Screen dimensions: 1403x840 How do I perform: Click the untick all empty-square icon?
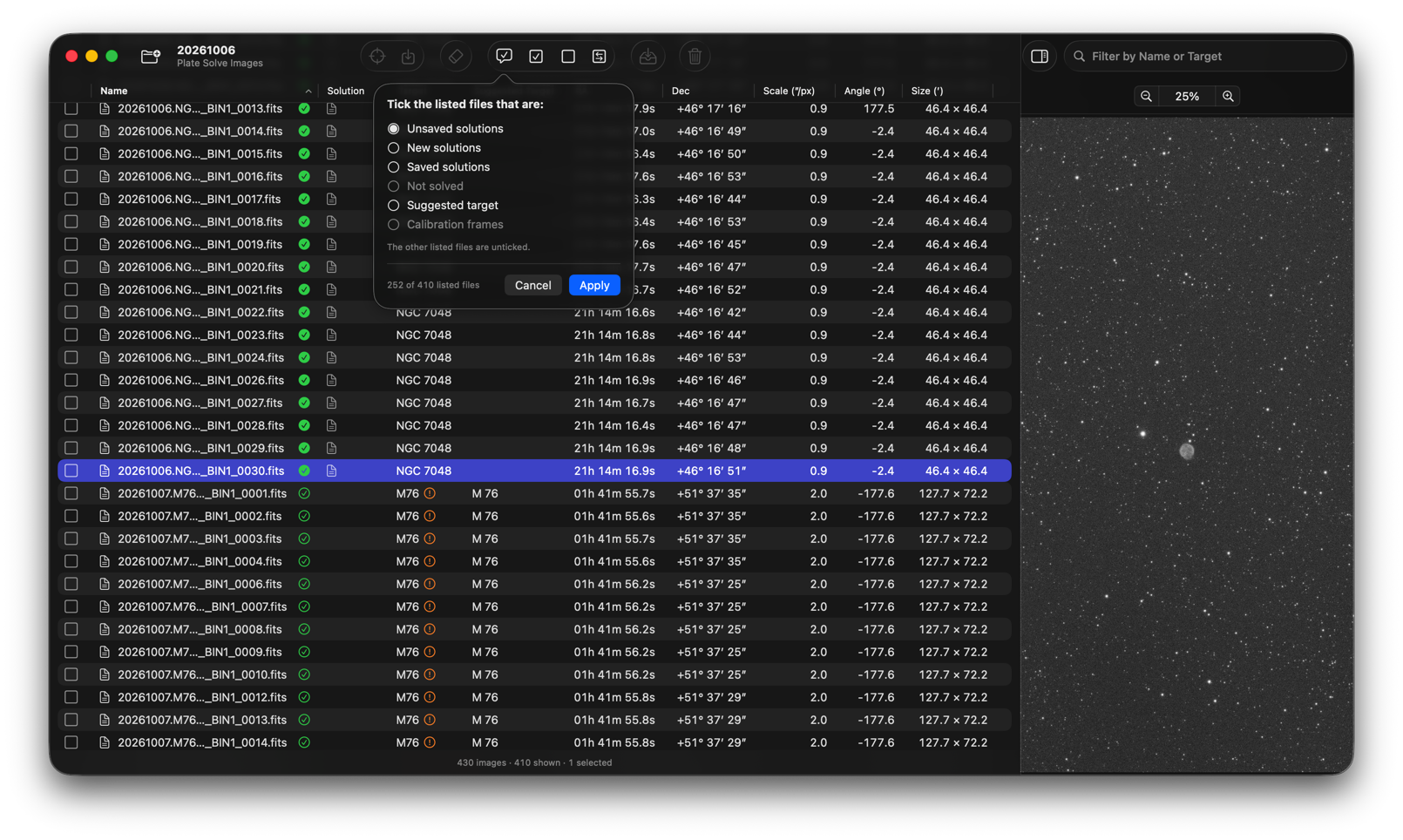click(x=568, y=57)
